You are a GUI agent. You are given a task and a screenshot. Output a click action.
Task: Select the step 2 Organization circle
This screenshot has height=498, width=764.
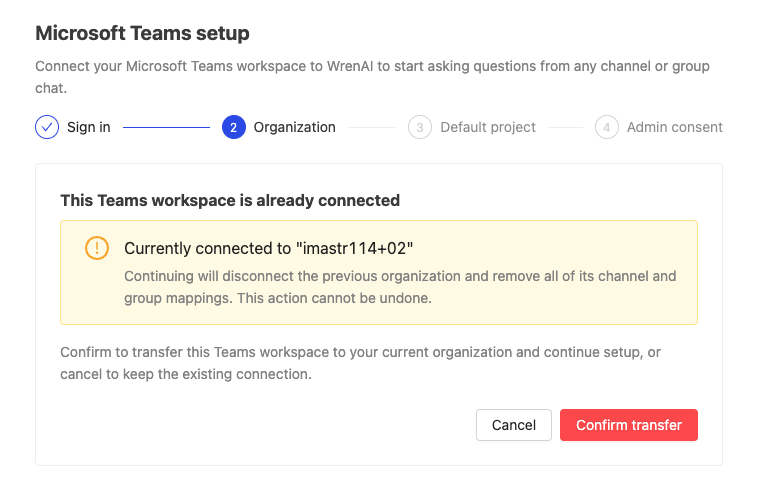pyautogui.click(x=234, y=127)
